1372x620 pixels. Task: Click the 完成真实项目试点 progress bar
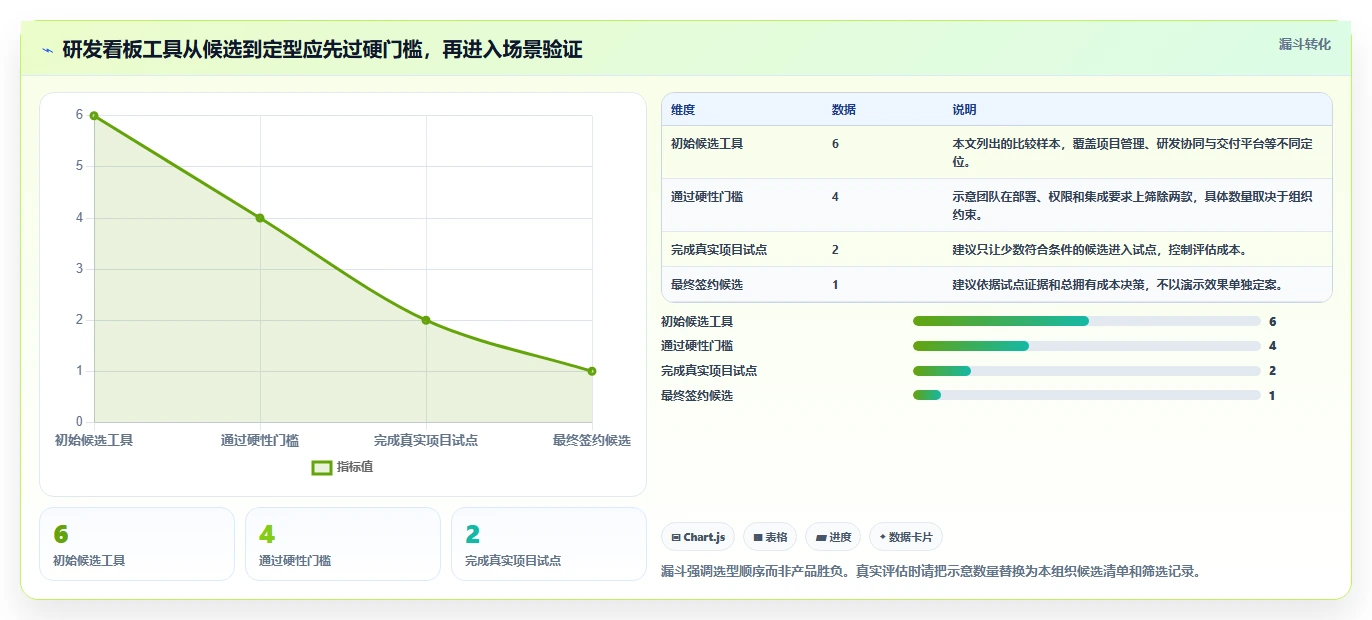(1087, 371)
